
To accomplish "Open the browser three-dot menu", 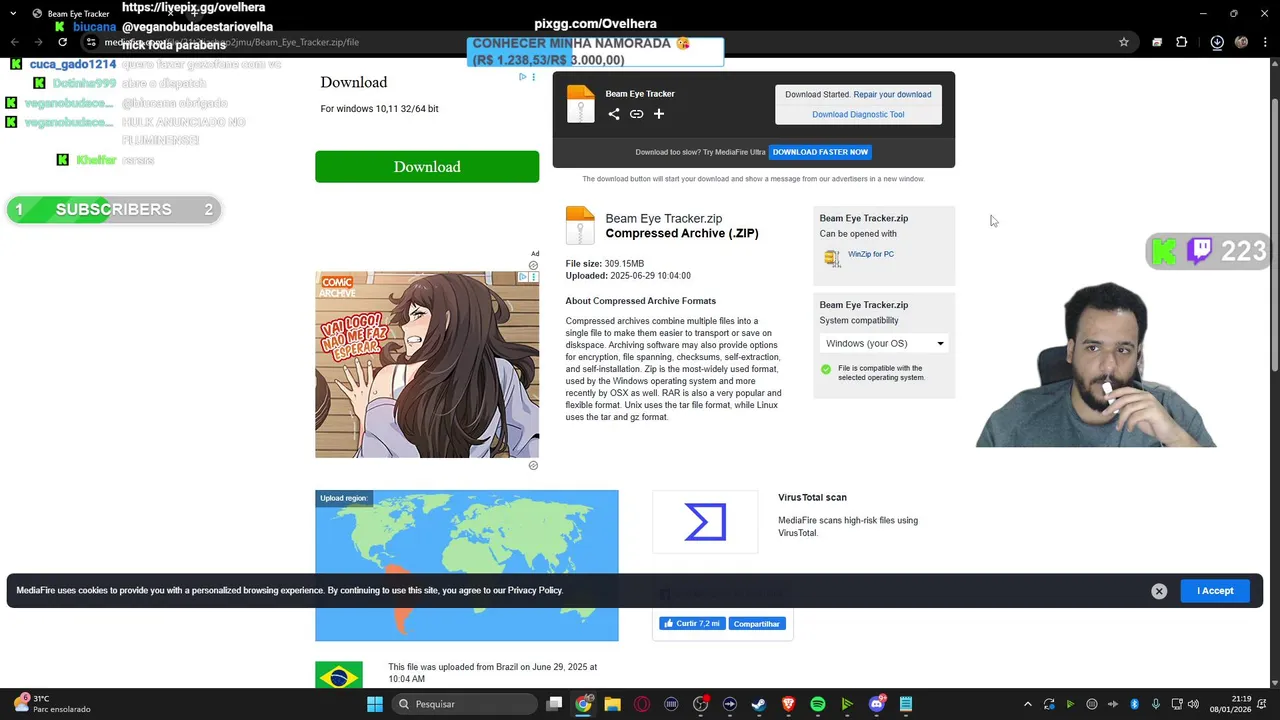I will 1265,42.
